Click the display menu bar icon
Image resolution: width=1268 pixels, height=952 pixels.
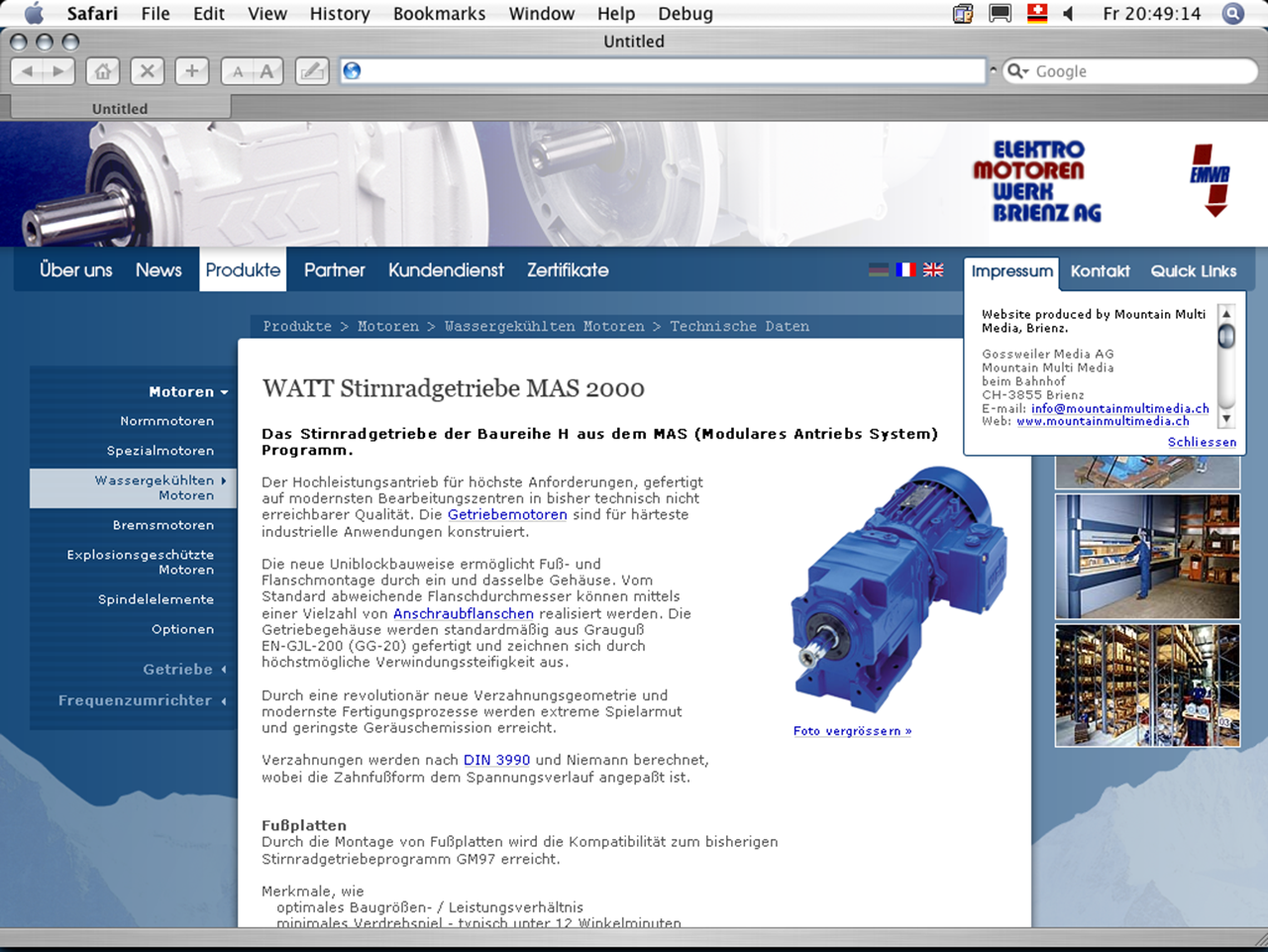(x=1000, y=13)
